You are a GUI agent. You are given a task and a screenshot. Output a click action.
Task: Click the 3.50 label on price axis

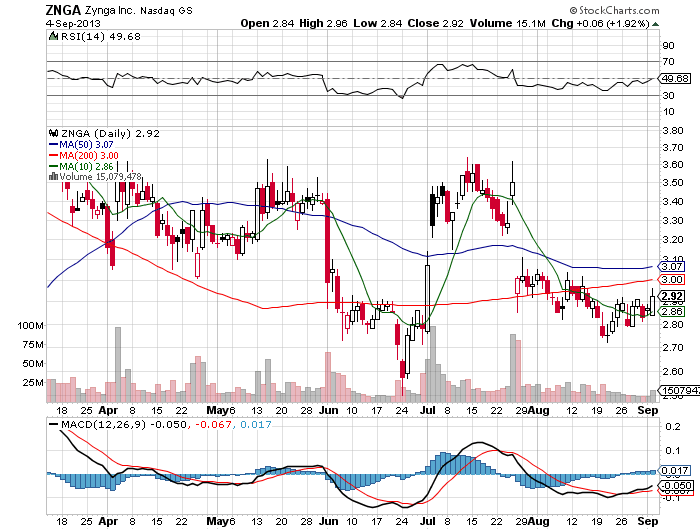pos(673,182)
